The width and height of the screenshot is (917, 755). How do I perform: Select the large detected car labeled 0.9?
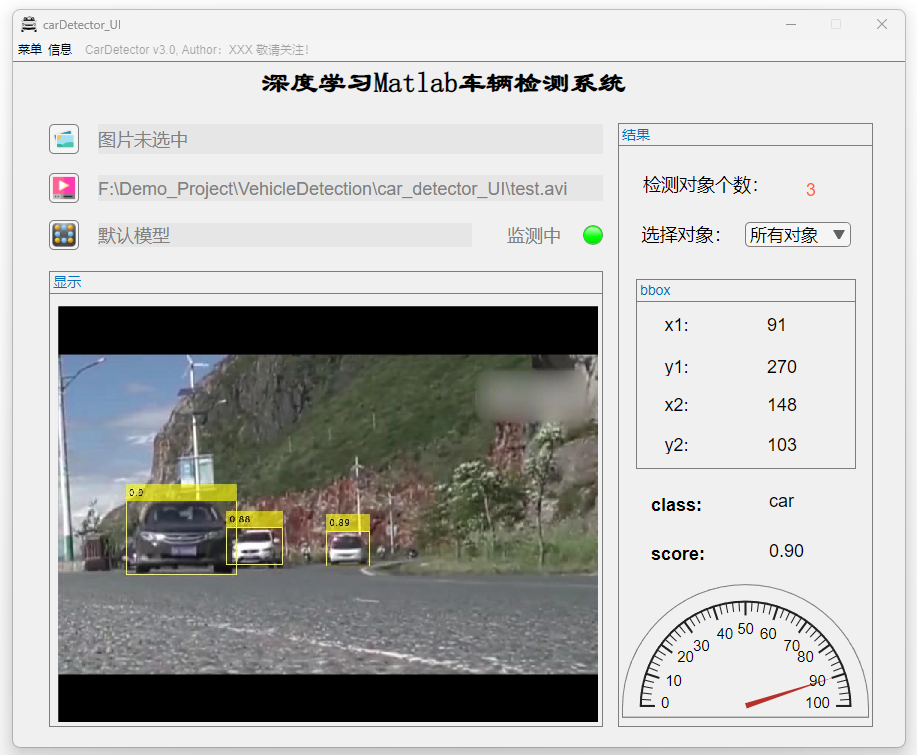point(181,535)
